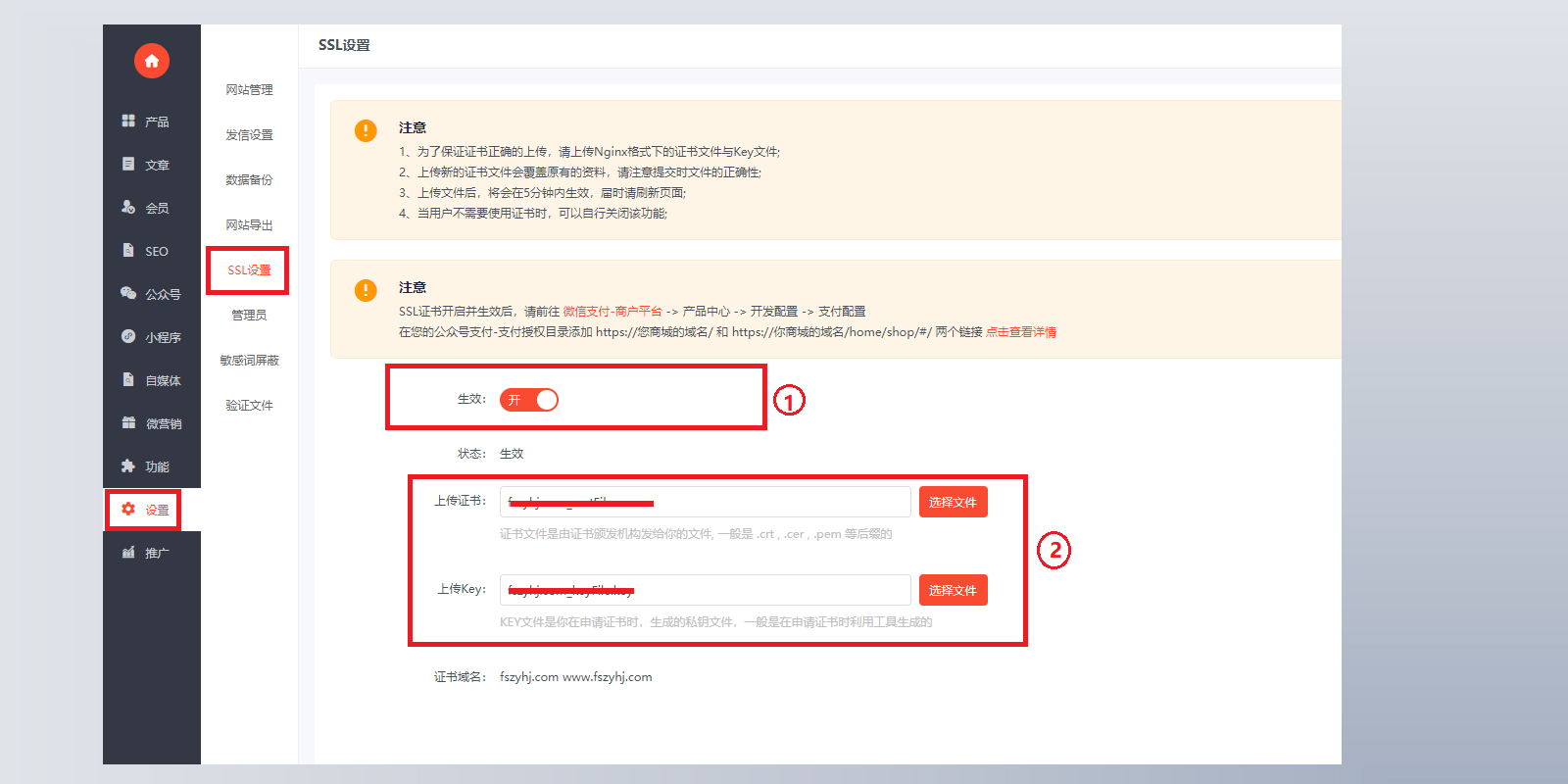The width and height of the screenshot is (1568, 784).
Task: Click the first notice warning icon
Action: tap(366, 130)
